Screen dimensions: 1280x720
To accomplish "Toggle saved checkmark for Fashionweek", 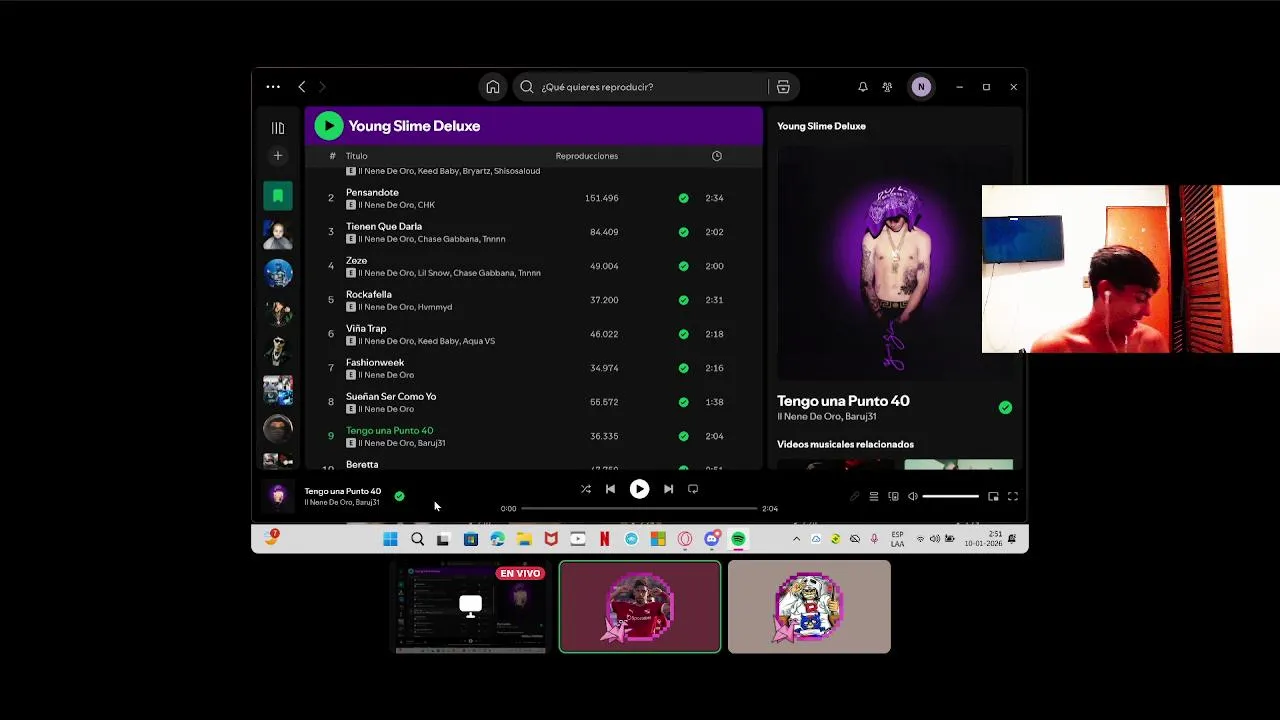I will tap(684, 368).
